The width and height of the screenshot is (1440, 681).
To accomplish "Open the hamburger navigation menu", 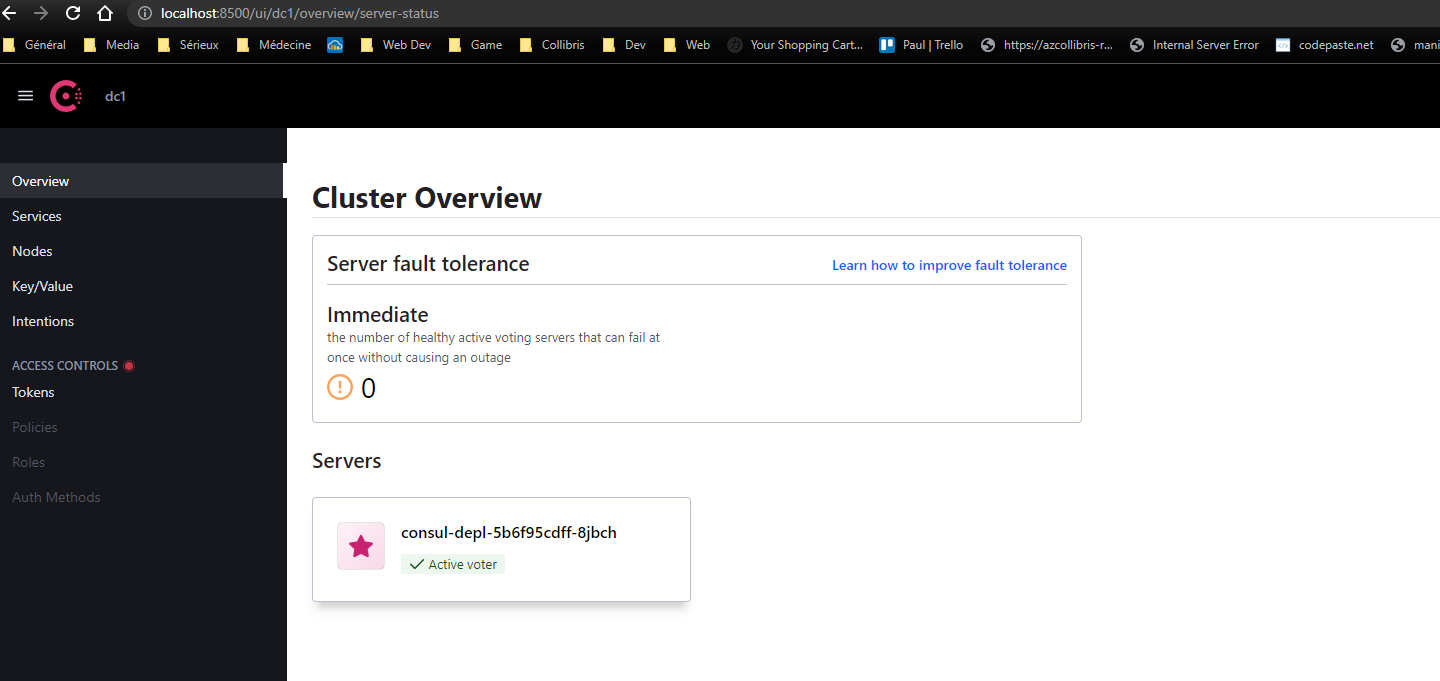I will coord(26,96).
